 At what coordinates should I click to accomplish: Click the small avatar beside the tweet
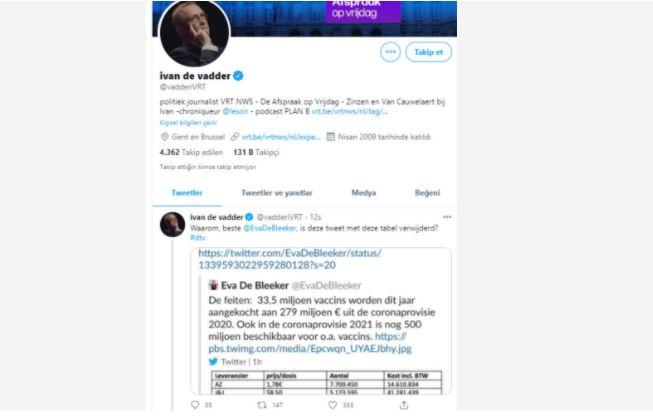pyautogui.click(x=172, y=224)
